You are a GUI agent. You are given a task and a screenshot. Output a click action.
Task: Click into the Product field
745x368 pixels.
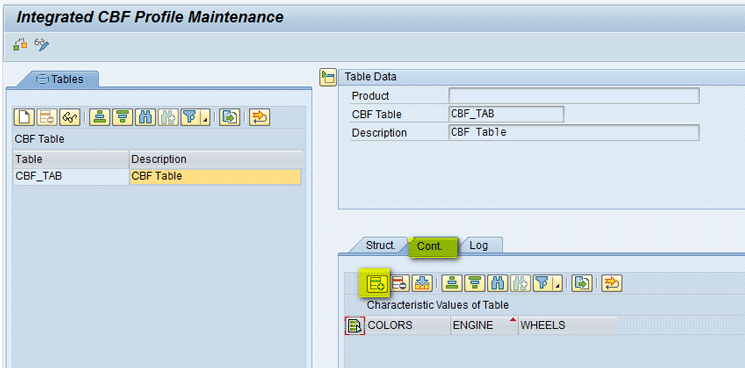(573, 96)
